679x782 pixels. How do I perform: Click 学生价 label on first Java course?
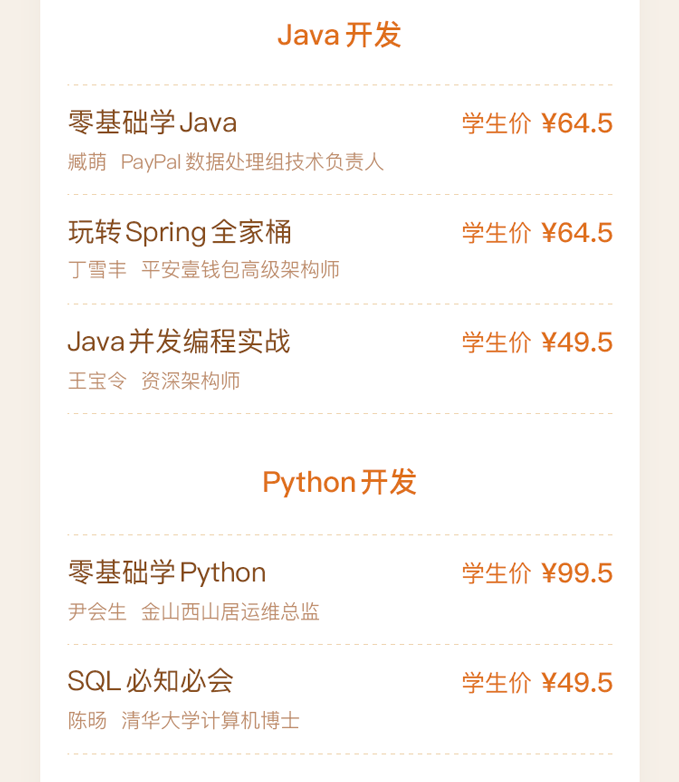[x=496, y=123]
